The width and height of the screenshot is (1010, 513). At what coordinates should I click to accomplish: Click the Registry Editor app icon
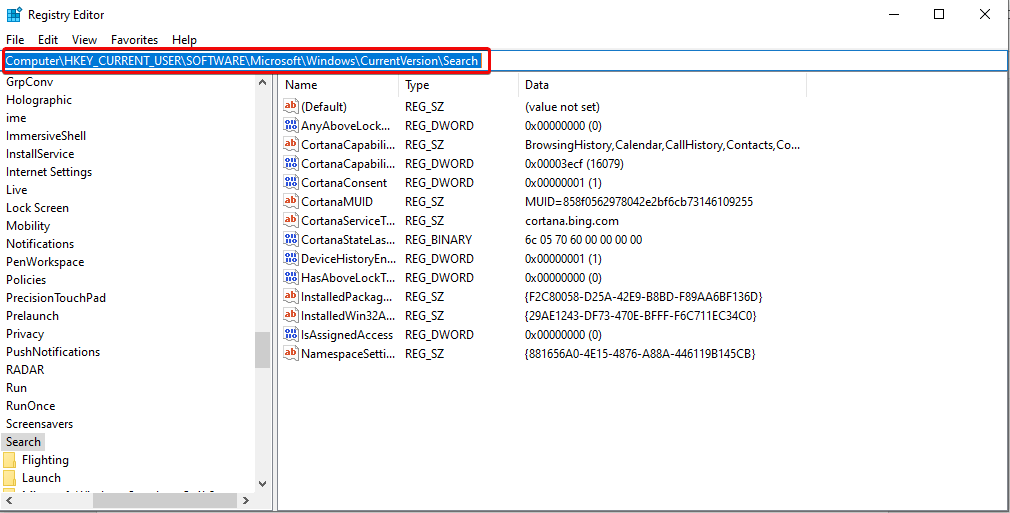(13, 15)
